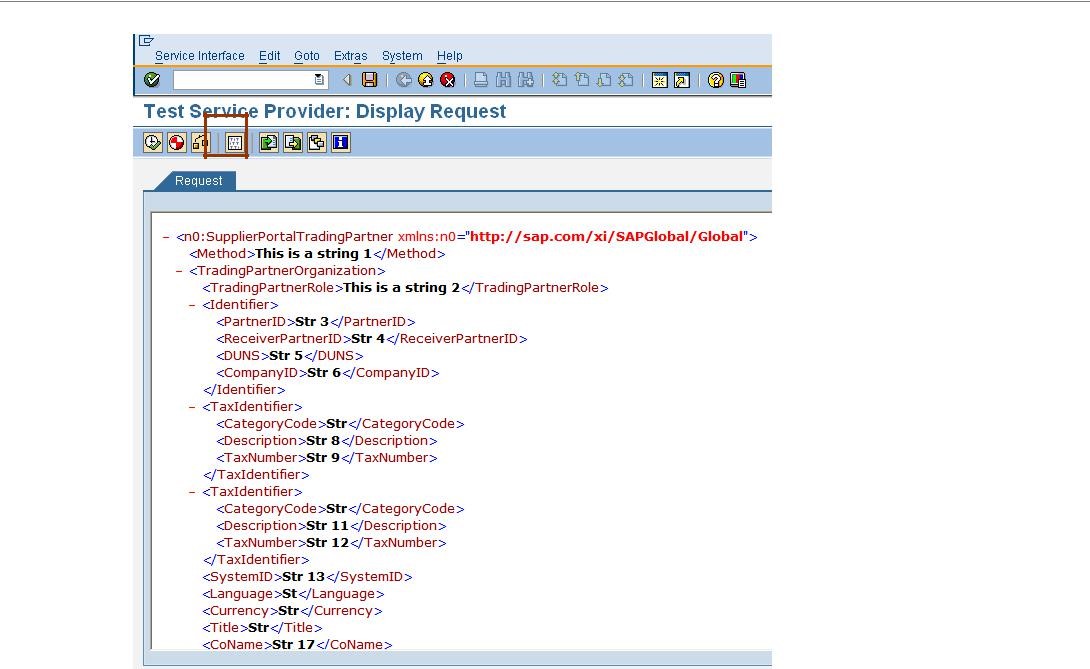This screenshot has width=1090, height=669.
Task: Open the command field history dropdown
Action: click(318, 79)
